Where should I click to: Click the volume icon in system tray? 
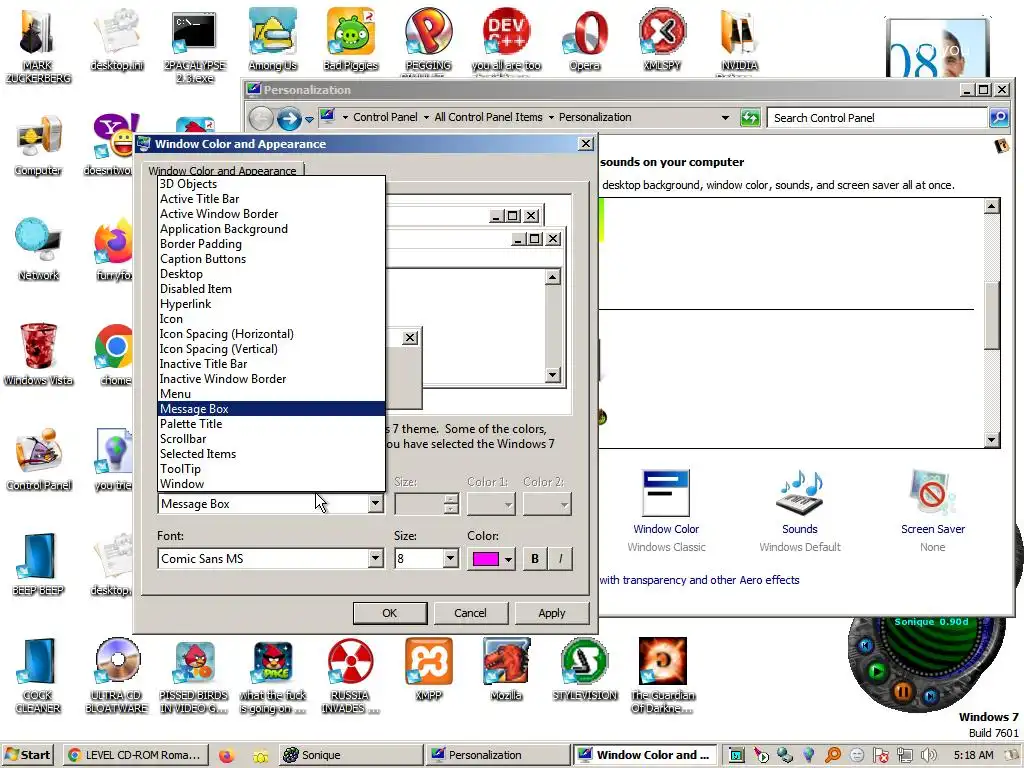(x=929, y=755)
